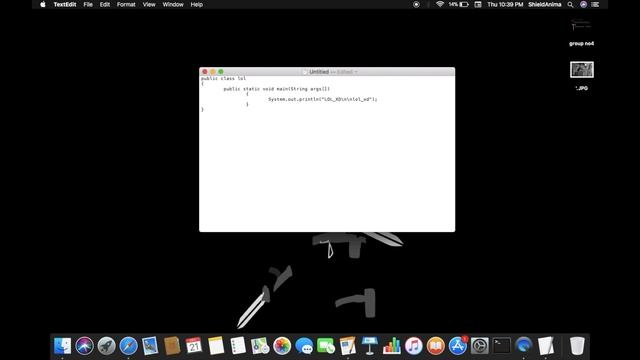Open Contacts brown book icon in dock
This screenshot has width=640, height=360.
click(x=172, y=346)
